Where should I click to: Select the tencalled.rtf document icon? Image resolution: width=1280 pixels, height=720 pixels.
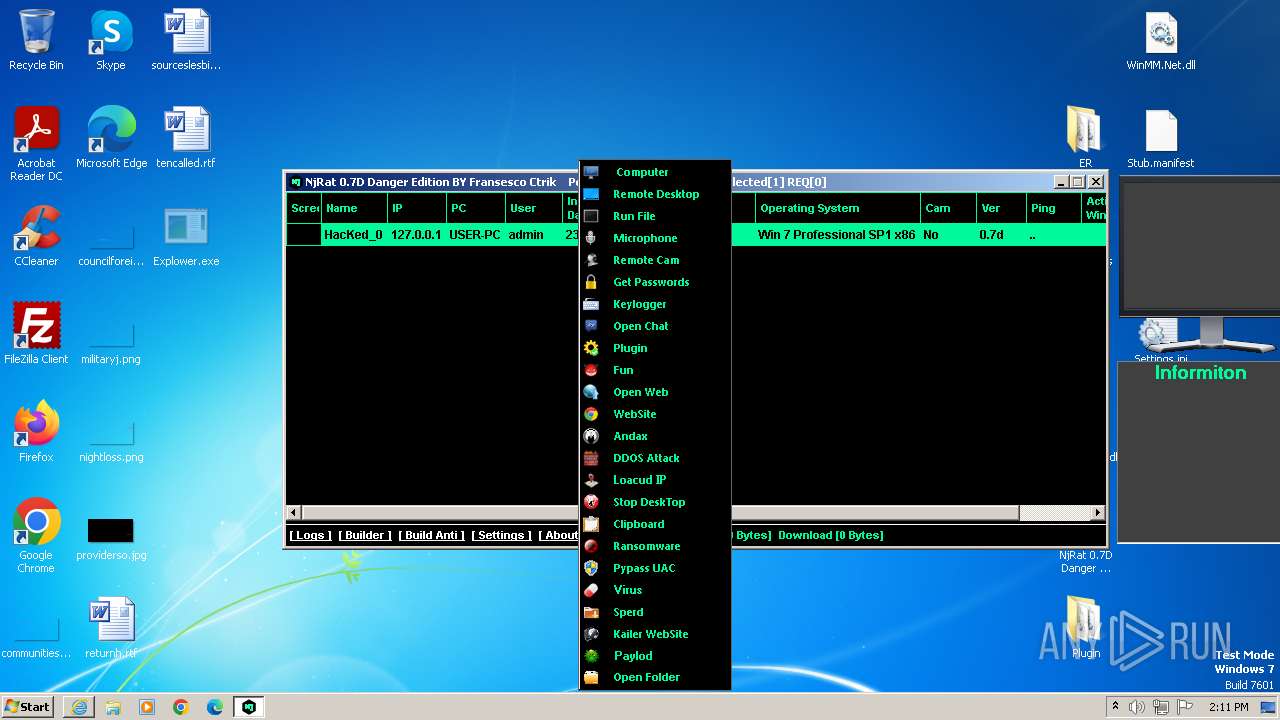(x=186, y=139)
